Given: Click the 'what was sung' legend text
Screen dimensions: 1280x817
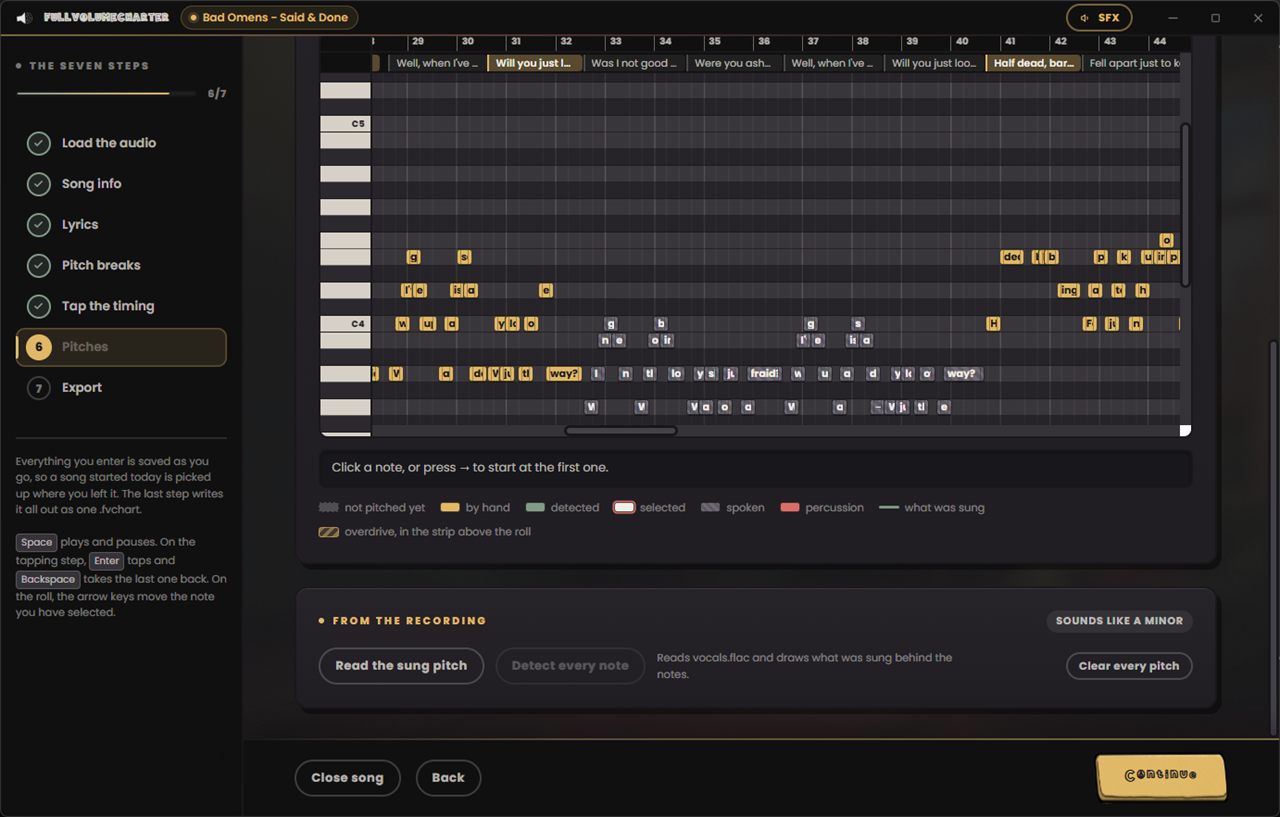Looking at the screenshot, I should coord(944,508).
